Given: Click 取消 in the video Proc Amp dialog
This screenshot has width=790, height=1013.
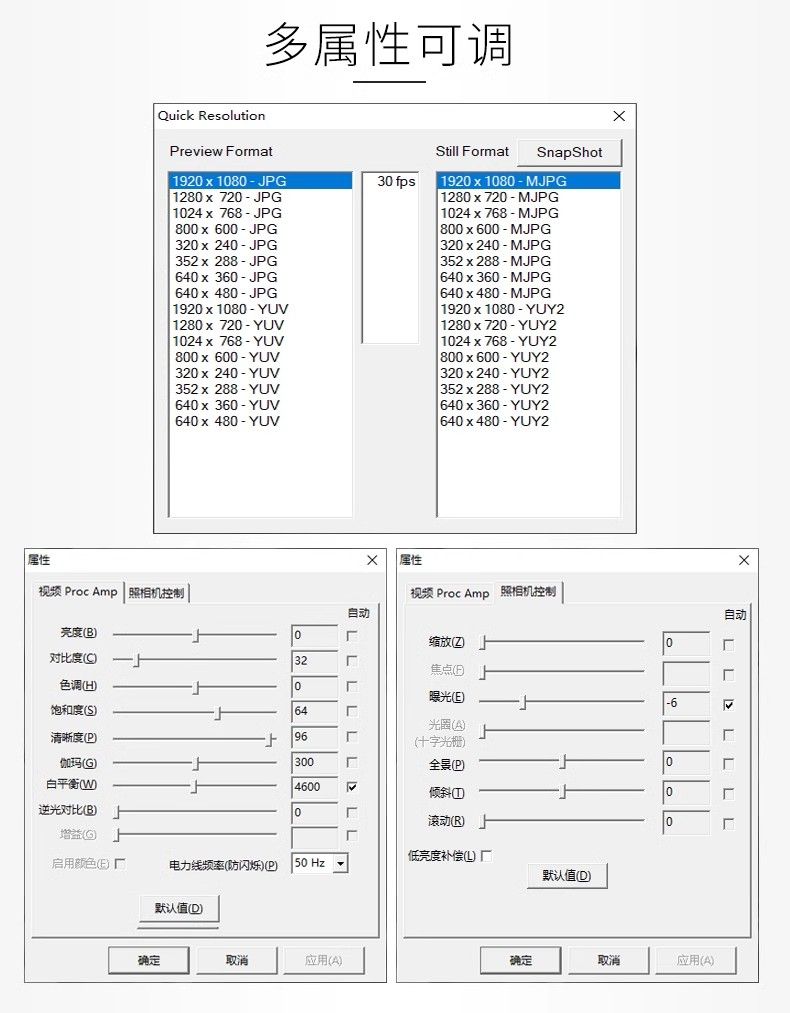Looking at the screenshot, I should 236,960.
